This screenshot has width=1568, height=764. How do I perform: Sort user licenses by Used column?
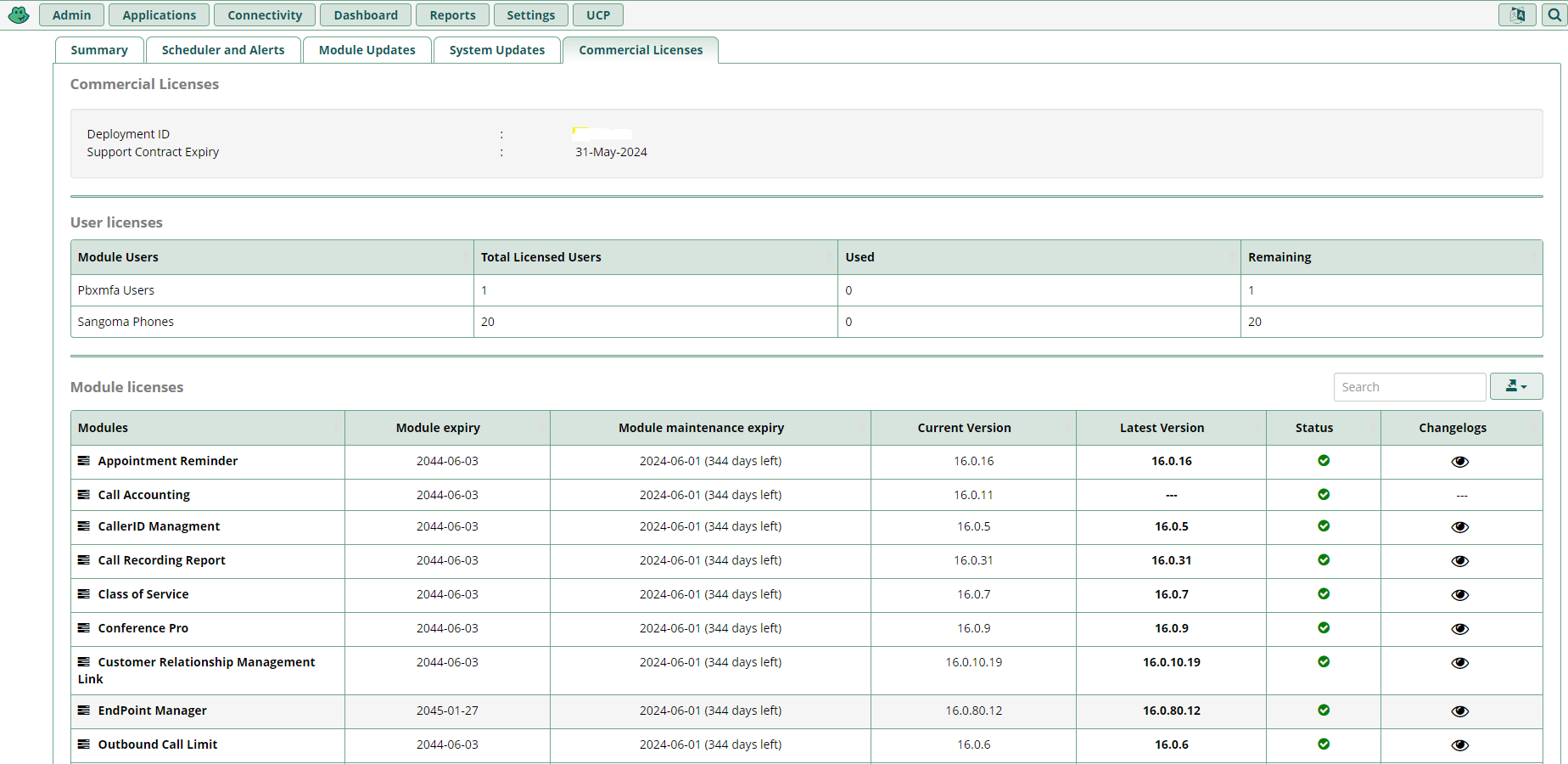[x=1039, y=257]
